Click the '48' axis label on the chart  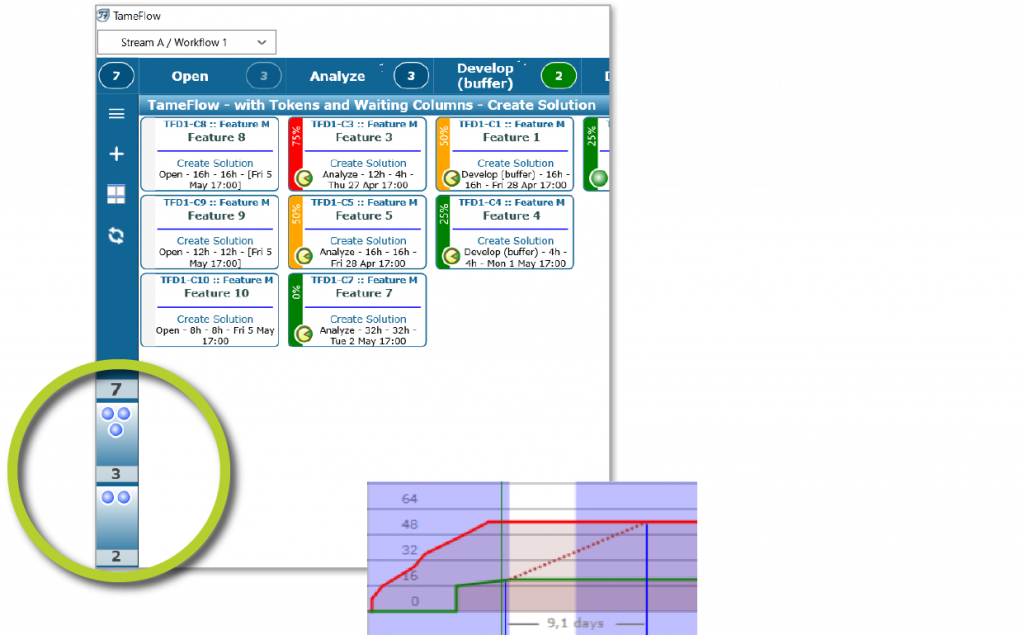click(409, 525)
